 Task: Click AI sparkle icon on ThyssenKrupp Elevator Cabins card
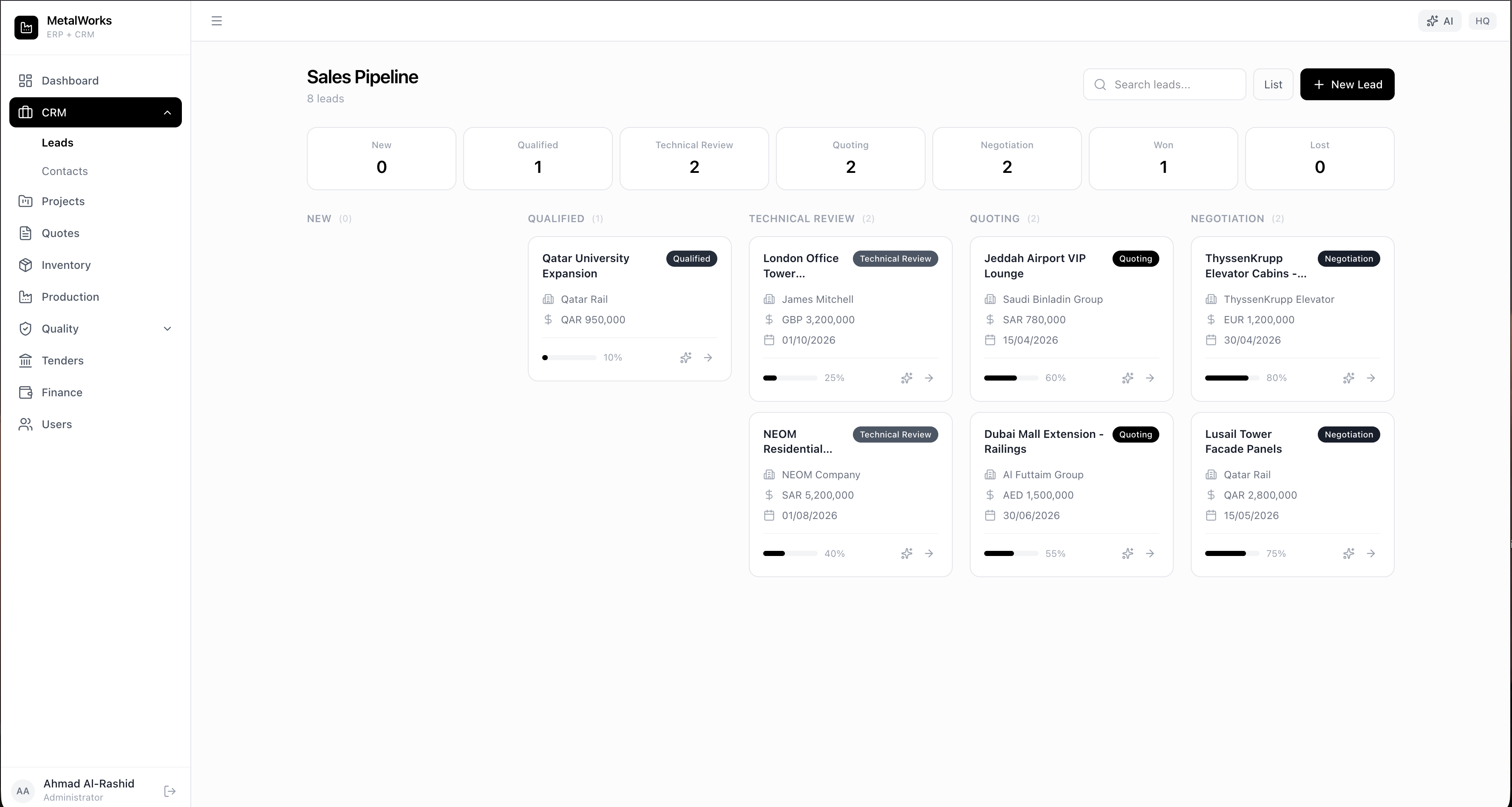[x=1349, y=378]
